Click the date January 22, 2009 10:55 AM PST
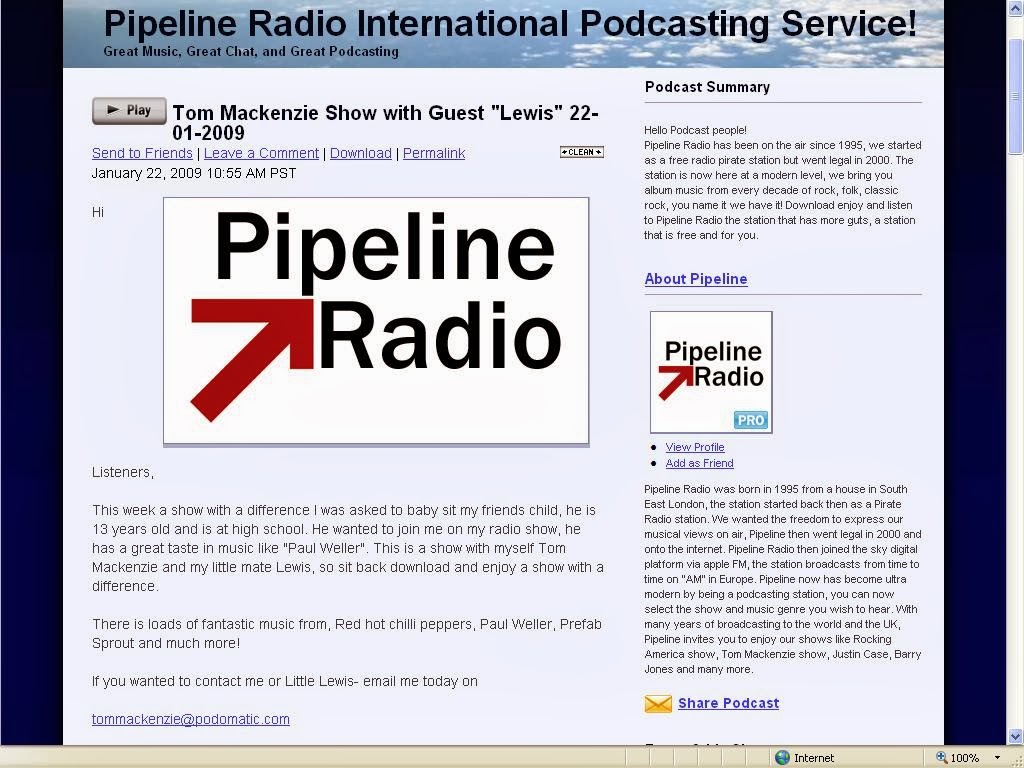This screenshot has height=768, width=1024. point(194,173)
